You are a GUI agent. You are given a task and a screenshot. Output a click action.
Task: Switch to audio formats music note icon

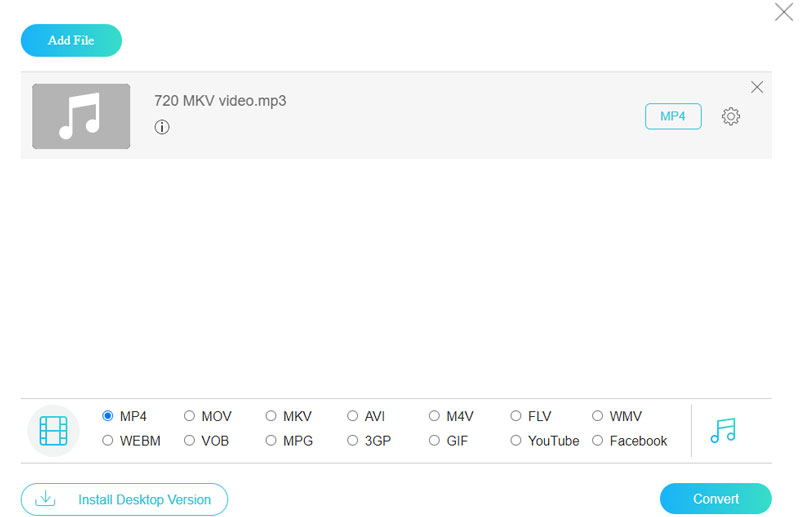(722, 430)
